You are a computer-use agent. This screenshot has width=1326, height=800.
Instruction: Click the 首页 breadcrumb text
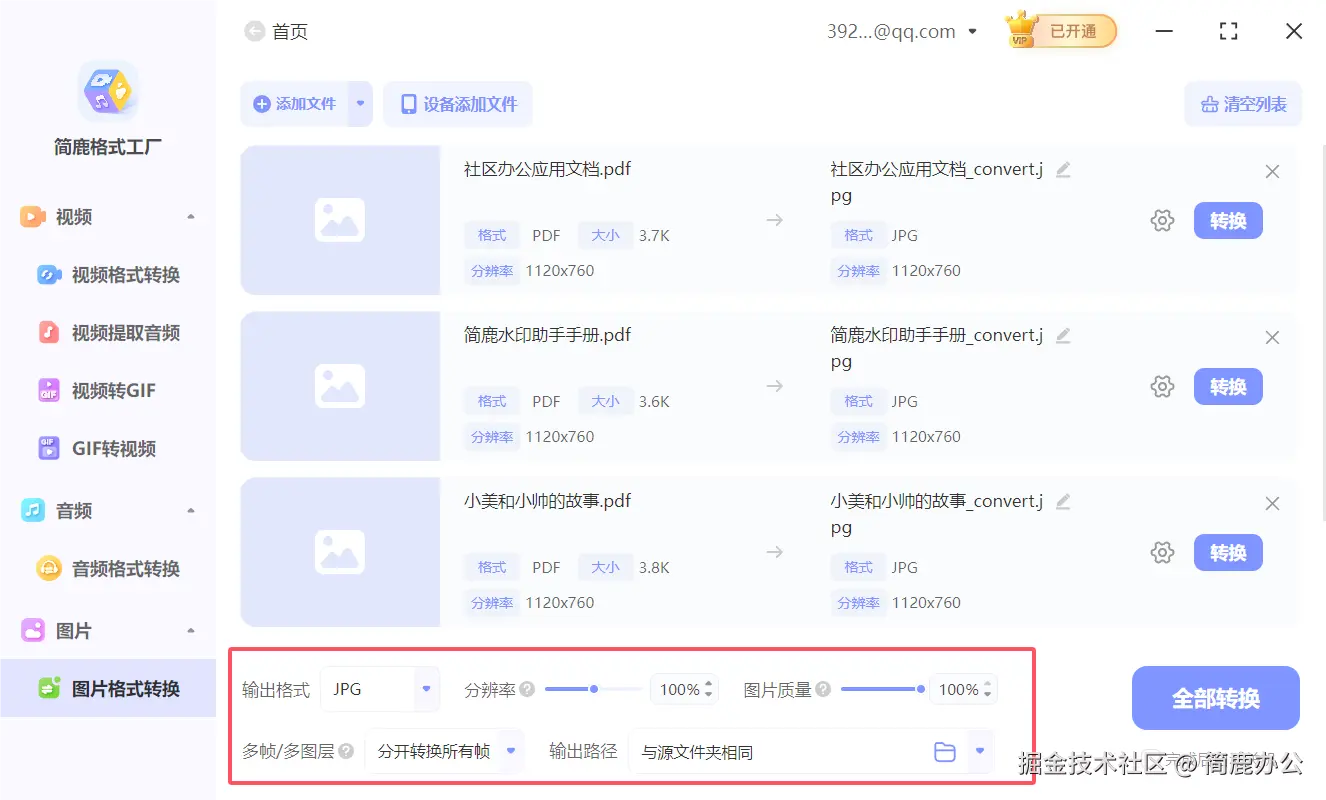(x=290, y=32)
